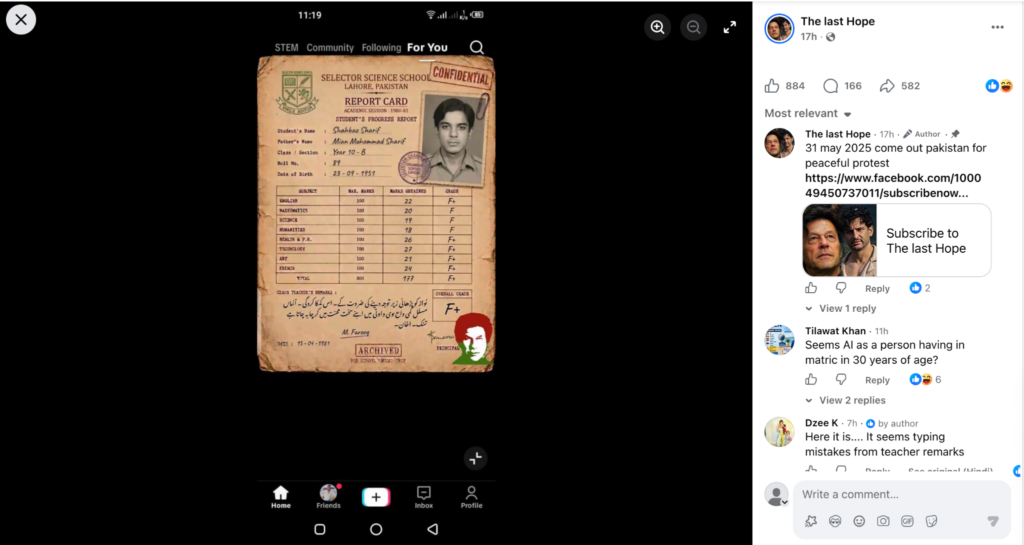Open The last Hope page name in header

tap(837, 21)
